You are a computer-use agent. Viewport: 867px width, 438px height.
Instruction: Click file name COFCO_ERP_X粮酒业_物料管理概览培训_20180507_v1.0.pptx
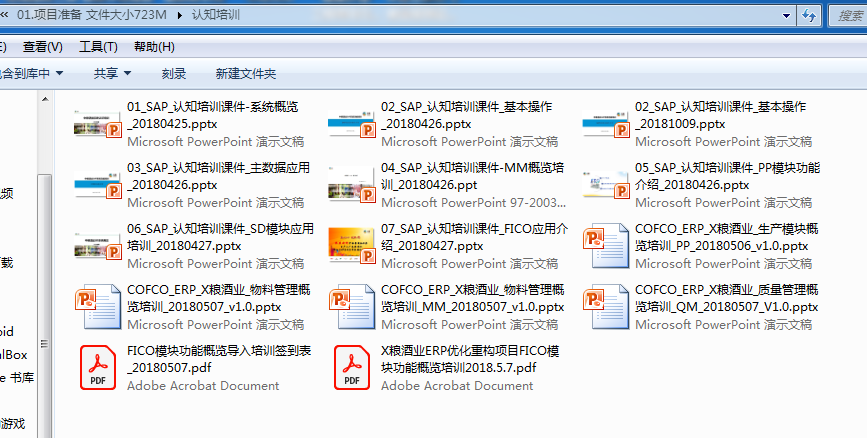(x=219, y=298)
